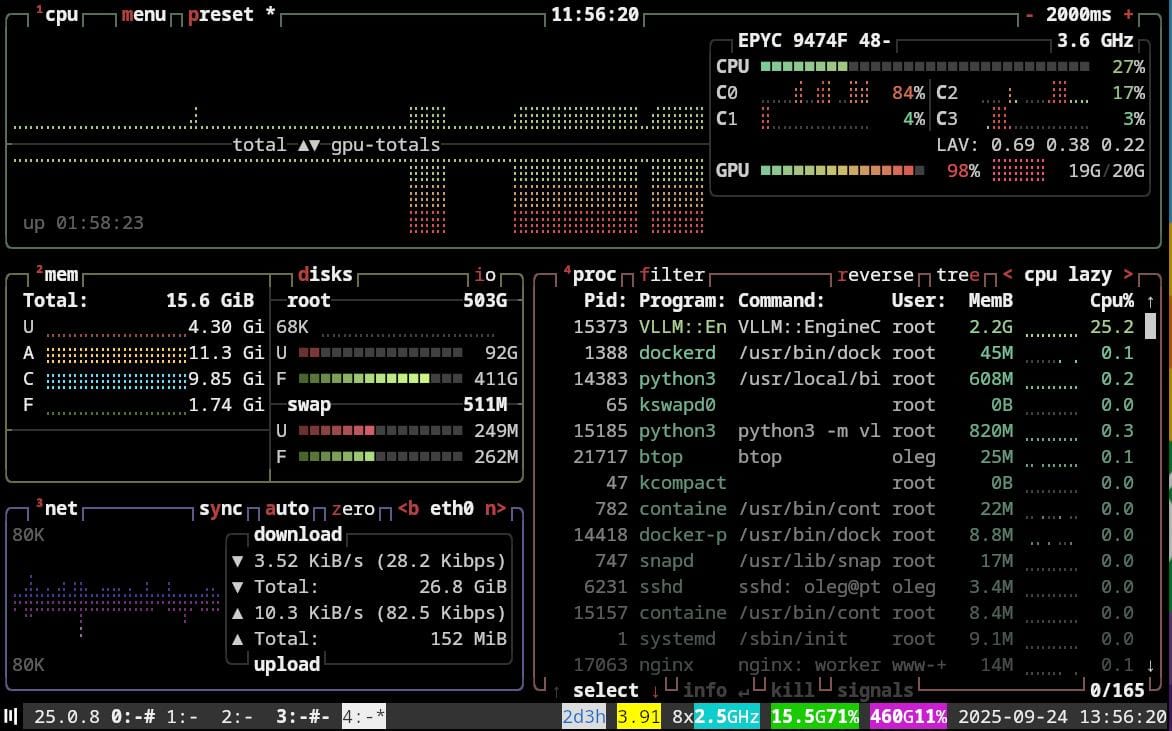The image size is (1172, 731).
Task: Select the containe process with PID 15157
Action: (853, 613)
